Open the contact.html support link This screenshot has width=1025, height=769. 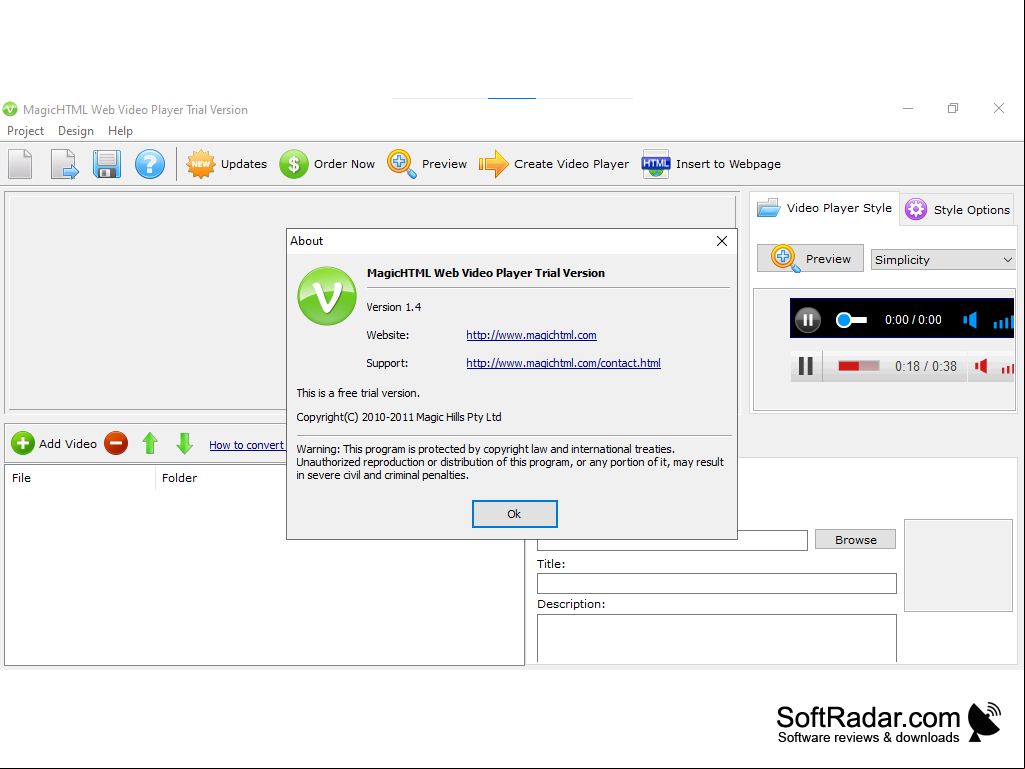[563, 363]
